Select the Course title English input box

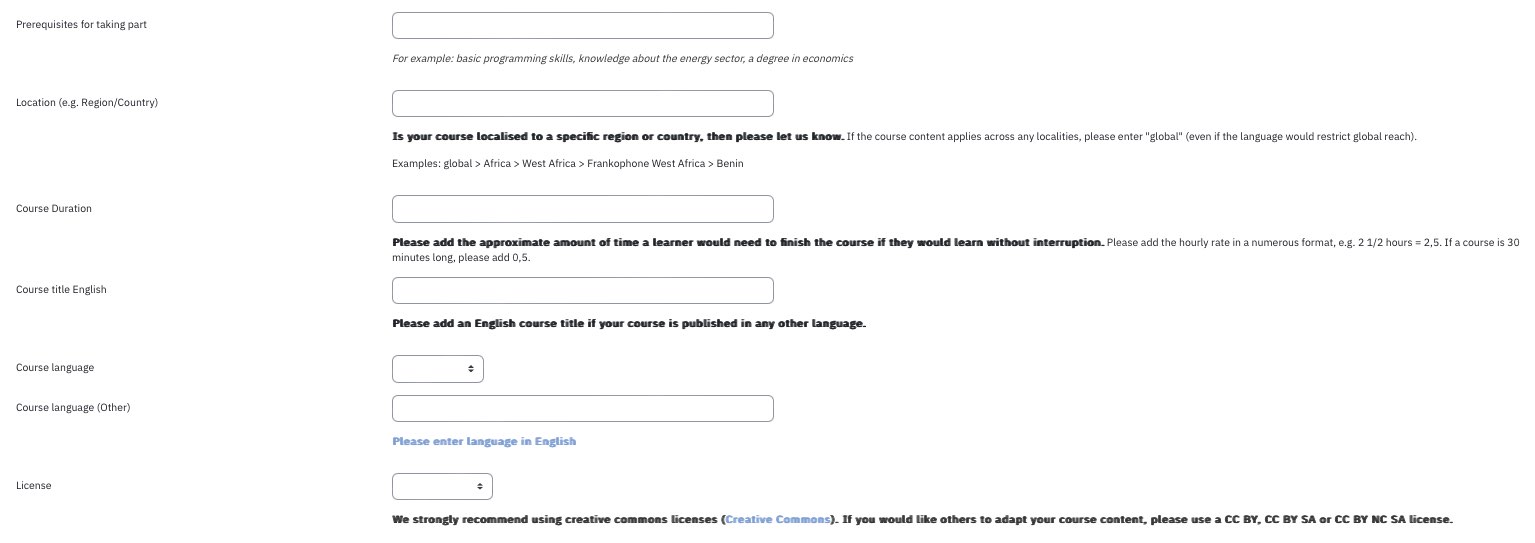(x=582, y=290)
